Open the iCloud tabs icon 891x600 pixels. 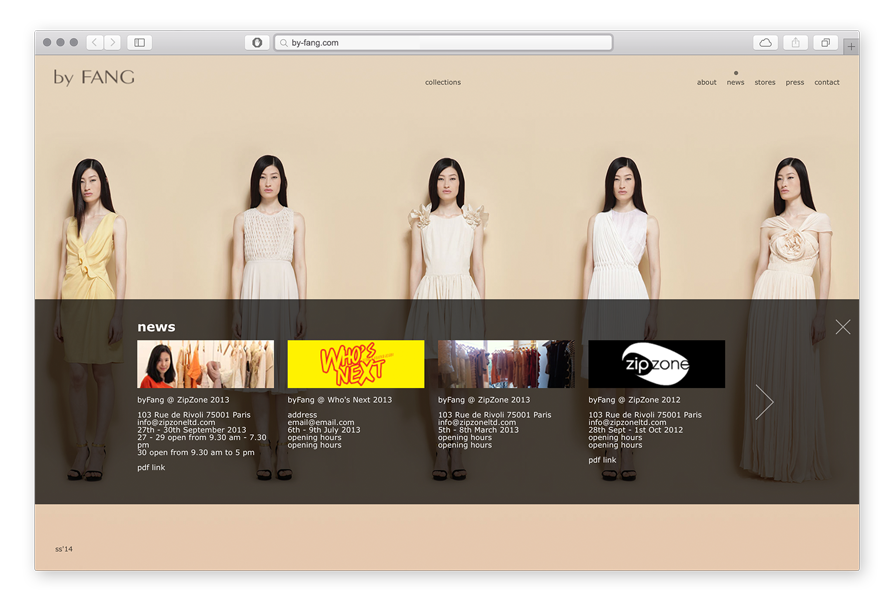765,43
